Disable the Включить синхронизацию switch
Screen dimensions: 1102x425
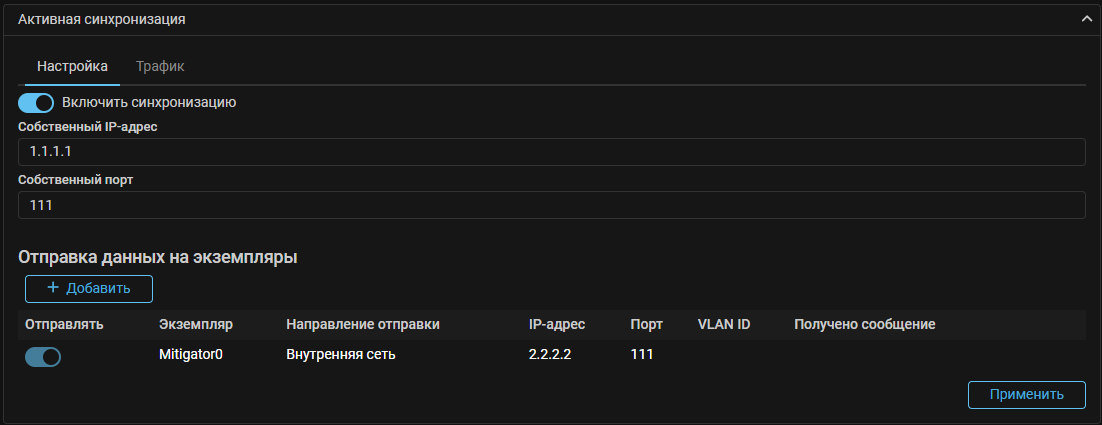click(36, 102)
